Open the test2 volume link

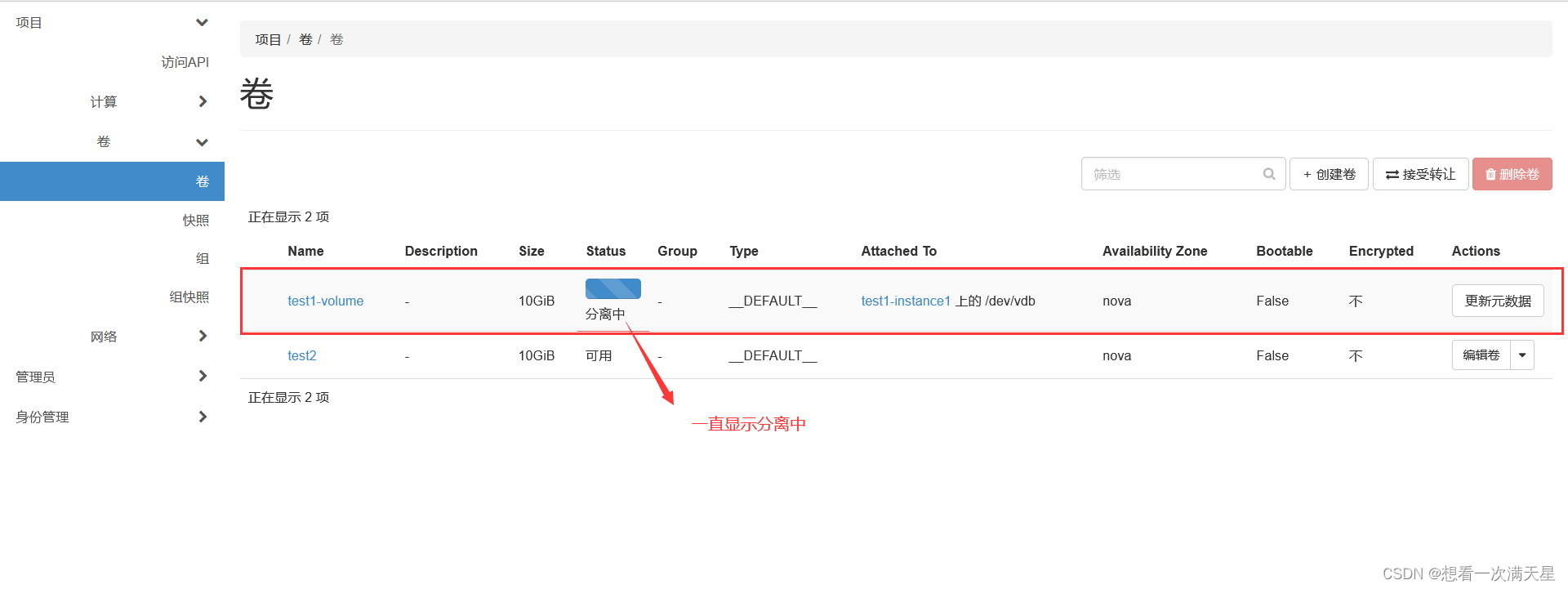(301, 355)
